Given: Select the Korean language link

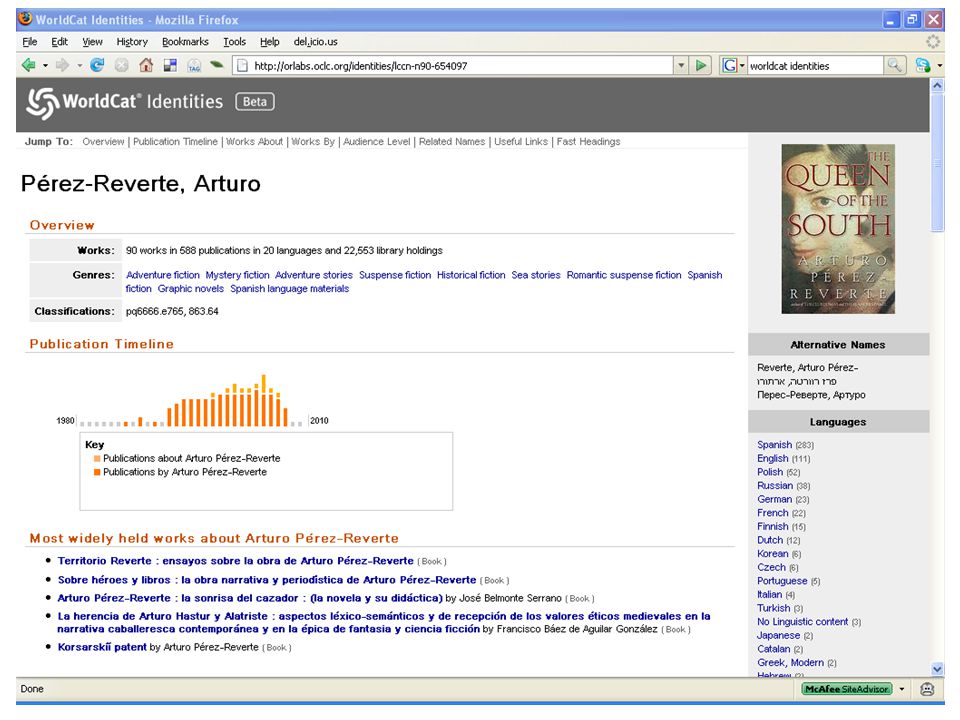Looking at the screenshot, I should tap(773, 553).
